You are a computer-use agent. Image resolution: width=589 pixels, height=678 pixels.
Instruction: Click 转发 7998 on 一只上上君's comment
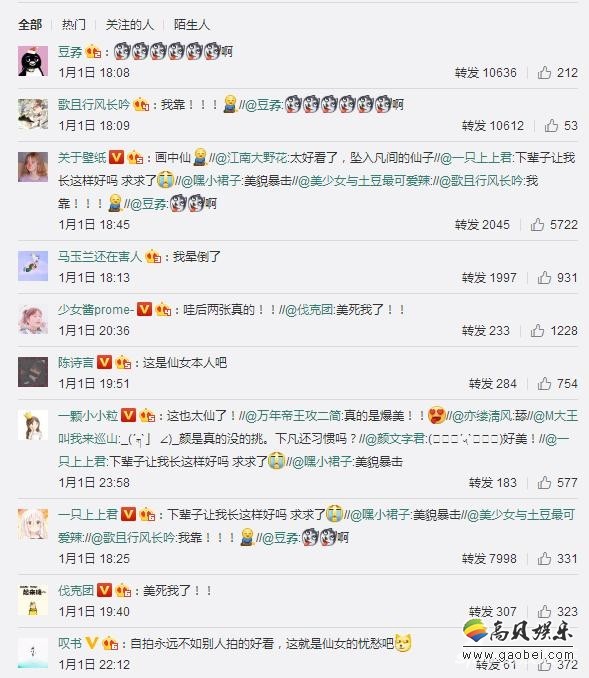coord(489,559)
